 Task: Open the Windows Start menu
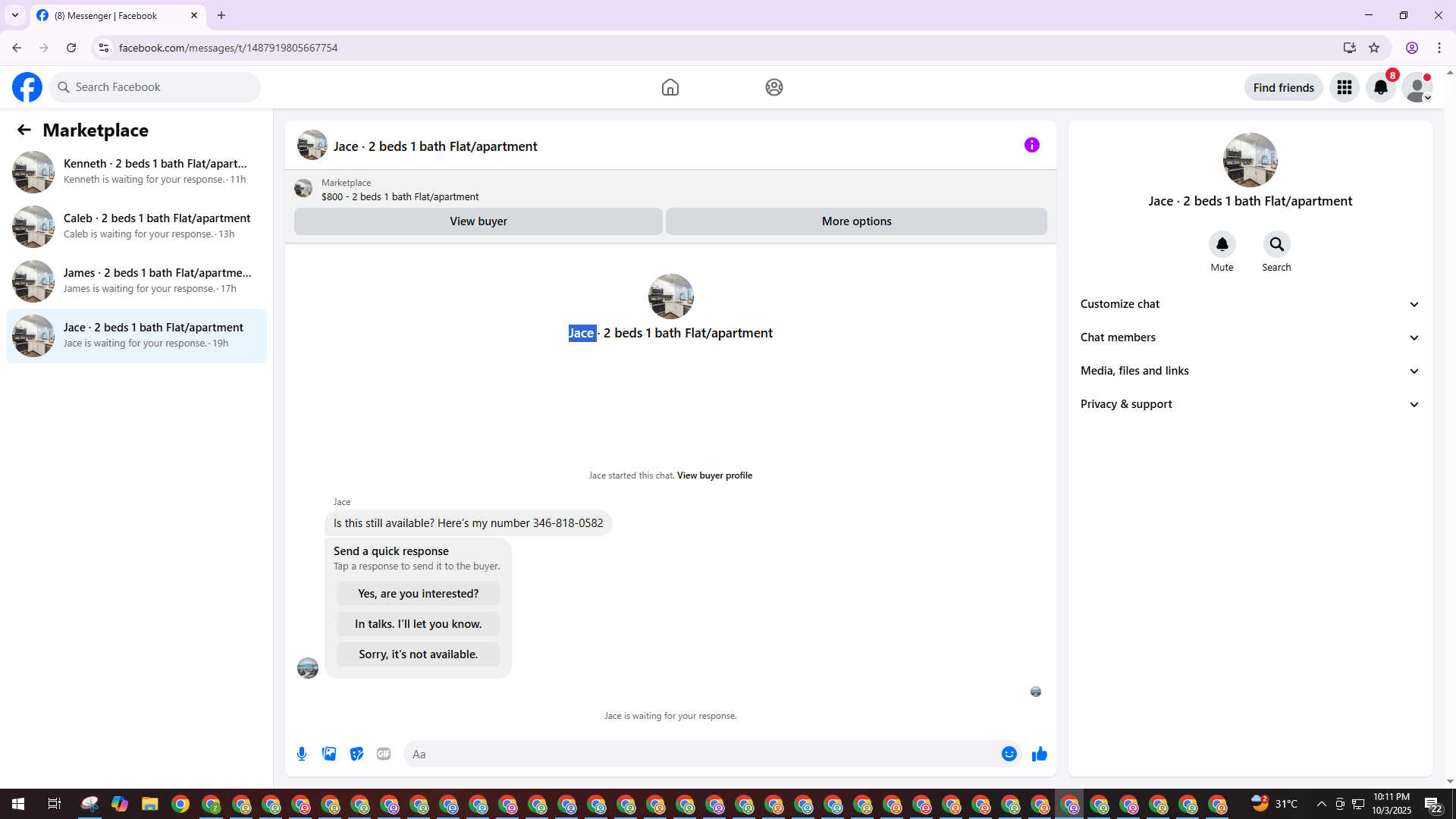[18, 804]
